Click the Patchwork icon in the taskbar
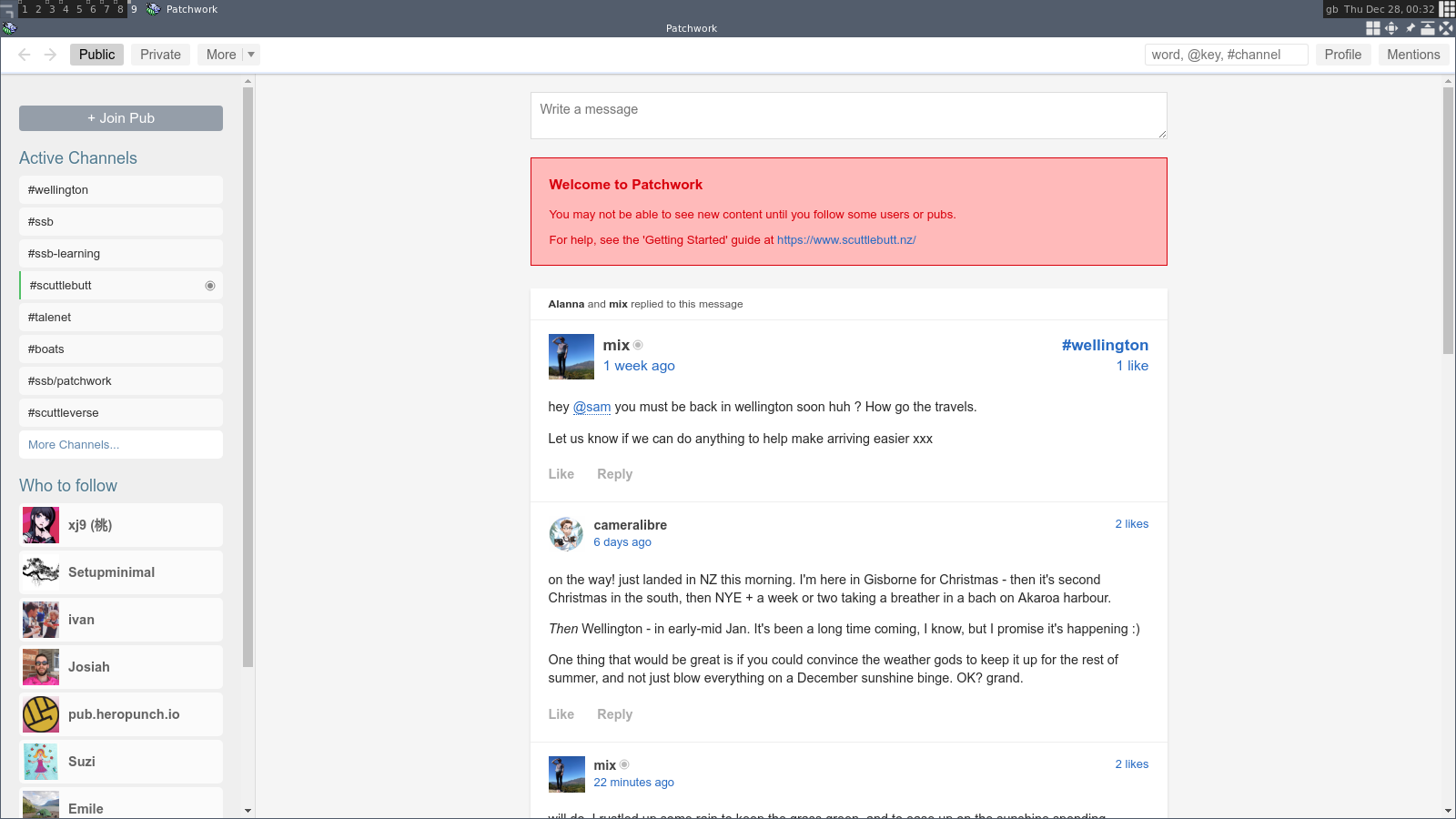The image size is (1456, 819). 153,9
